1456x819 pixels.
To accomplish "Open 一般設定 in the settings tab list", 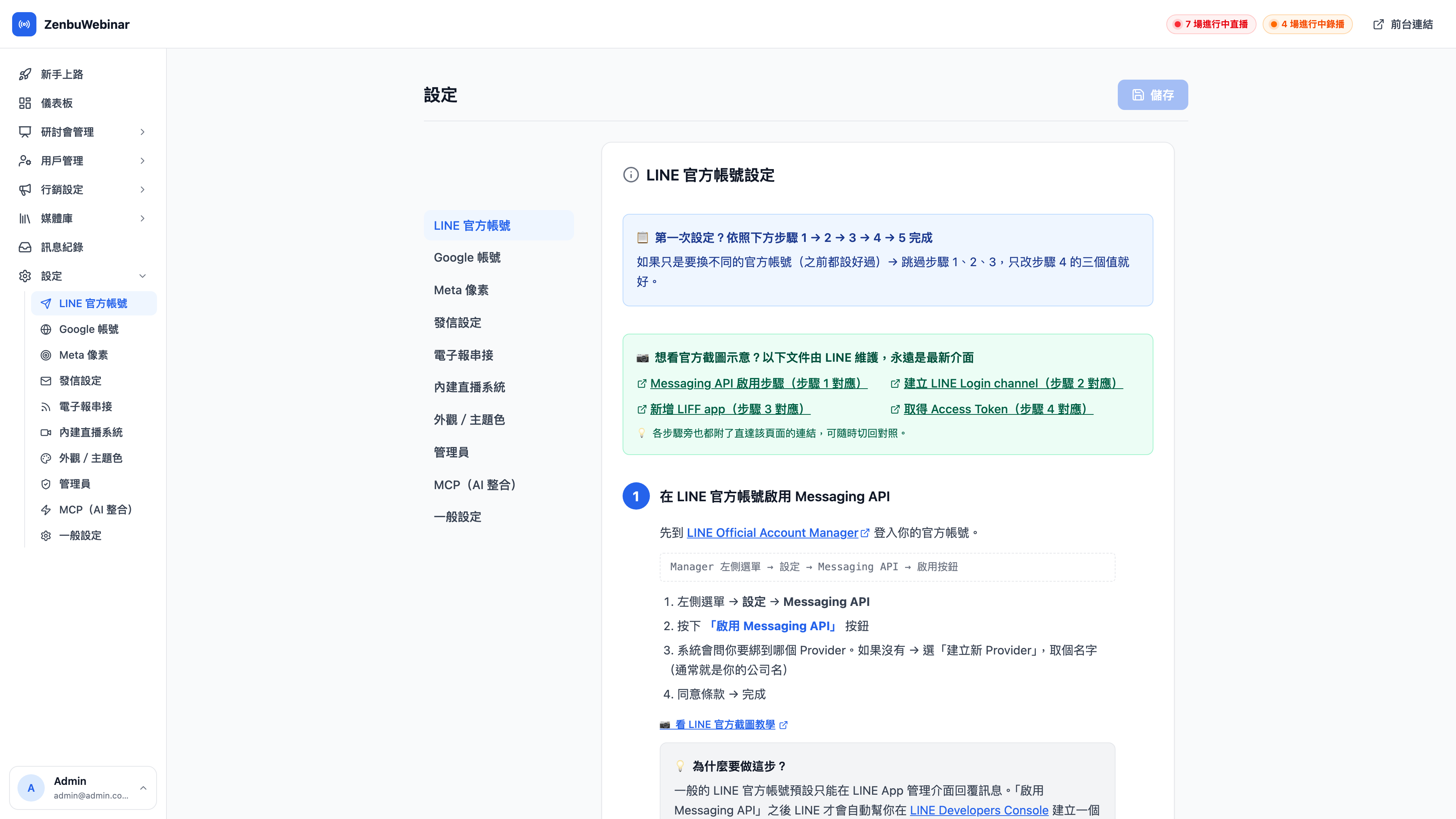I will (x=499, y=516).
